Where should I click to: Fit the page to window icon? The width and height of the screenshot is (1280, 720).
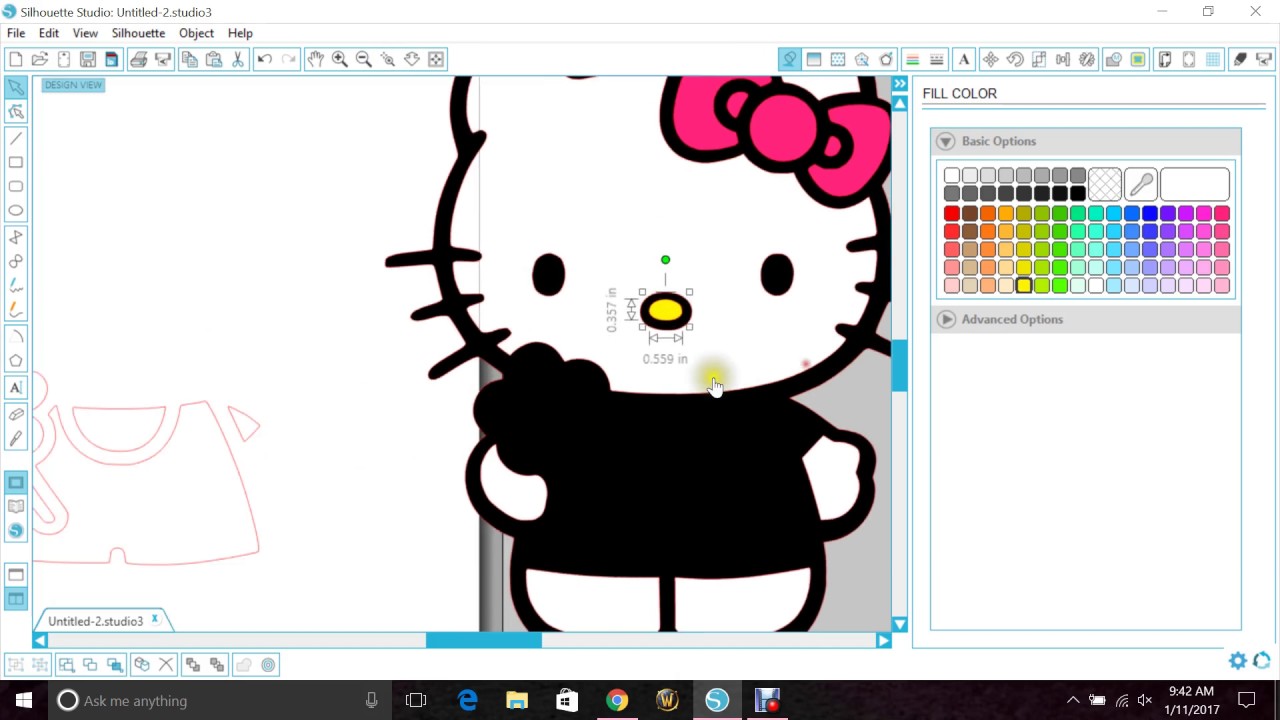[436, 60]
